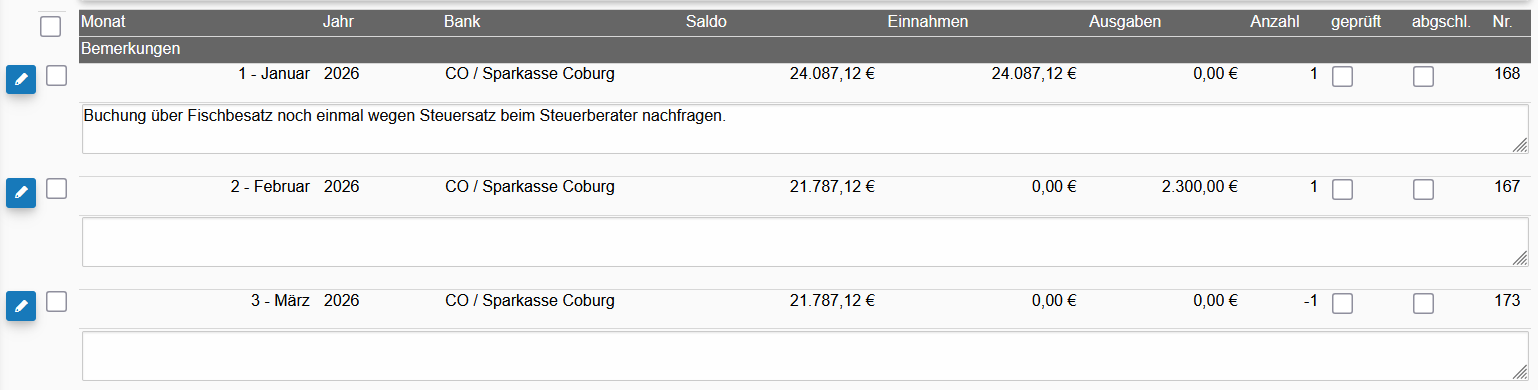
Task: Select the Februar row checkbox
Action: pyautogui.click(x=56, y=188)
